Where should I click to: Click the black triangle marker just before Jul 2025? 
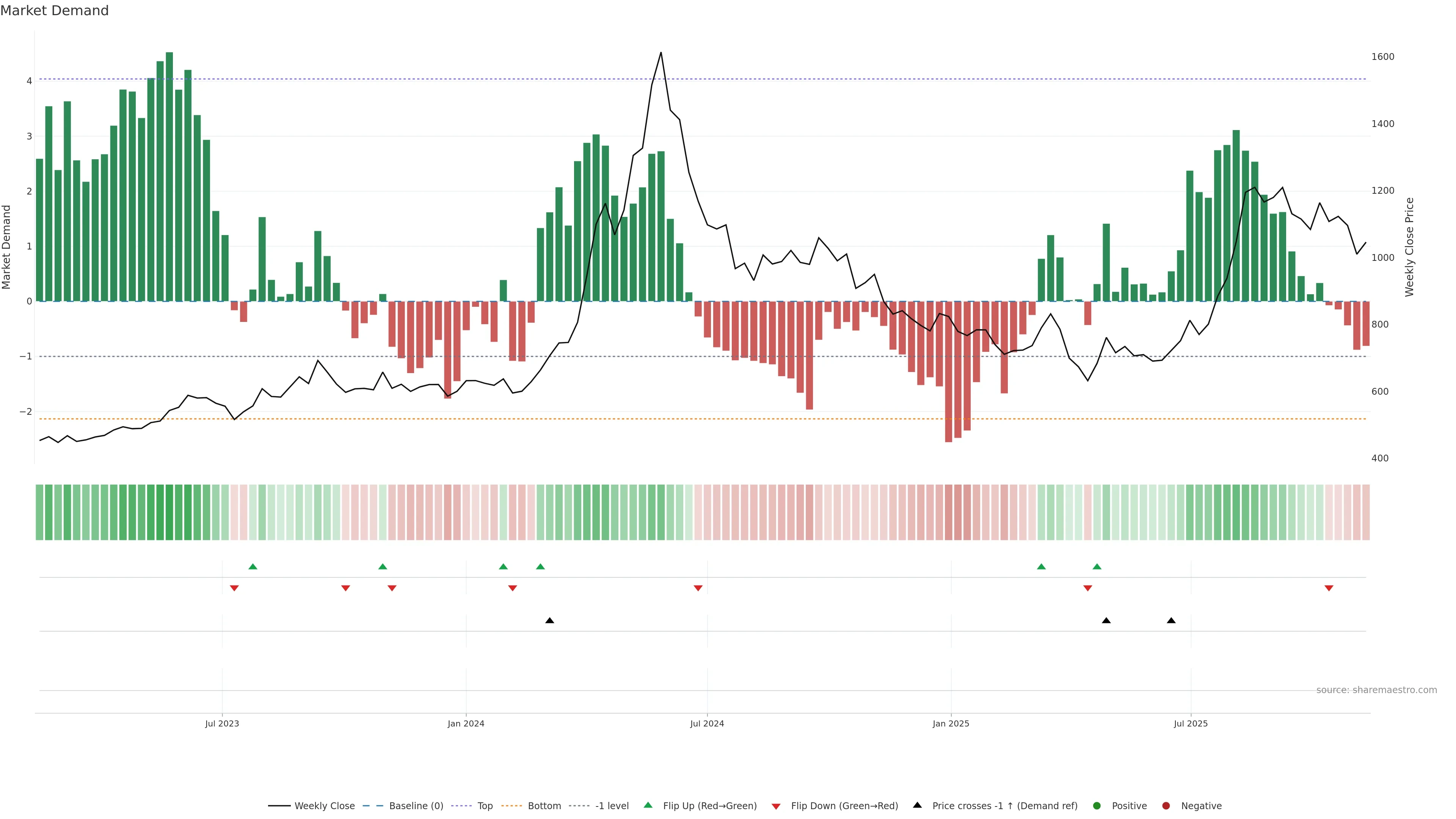click(1171, 621)
